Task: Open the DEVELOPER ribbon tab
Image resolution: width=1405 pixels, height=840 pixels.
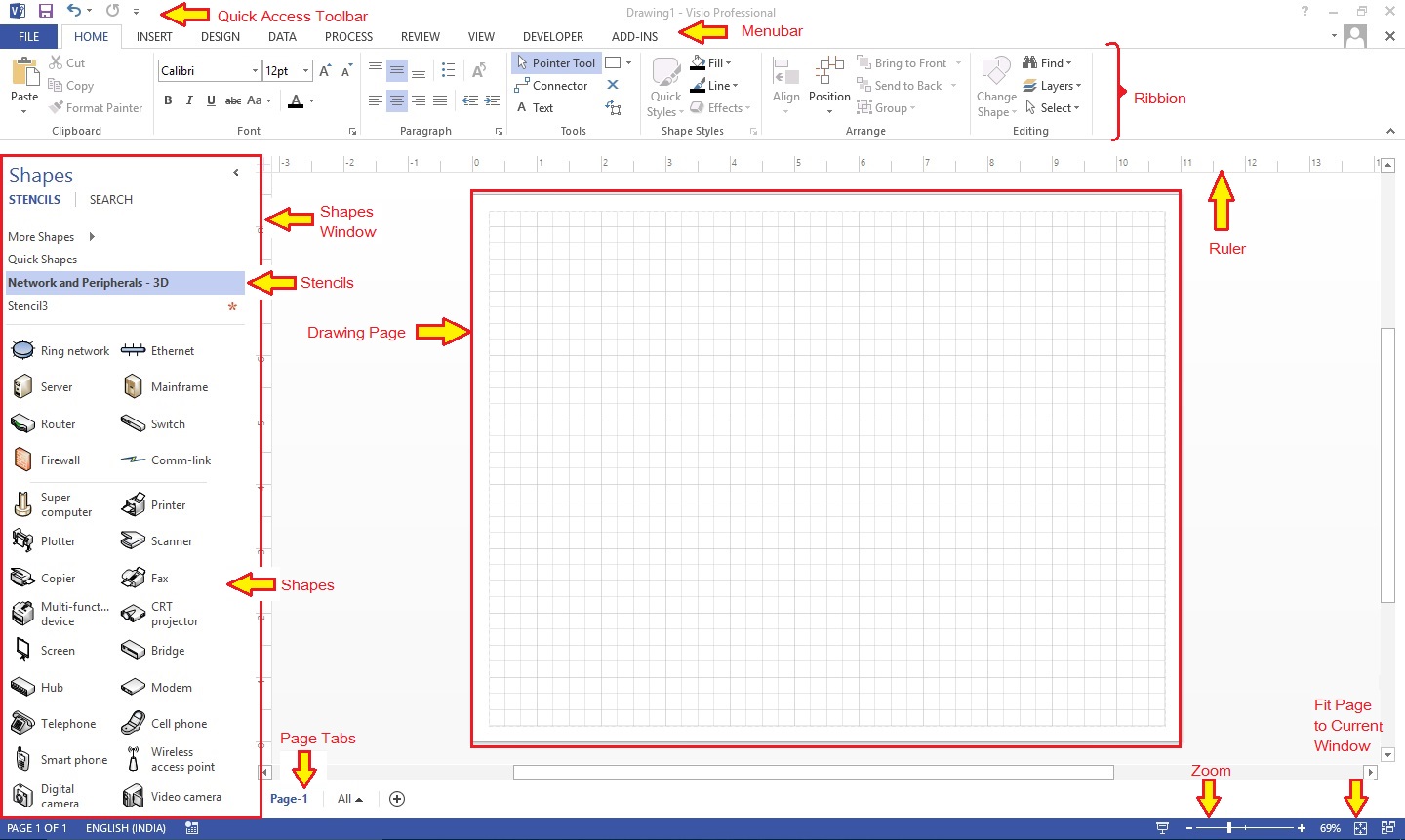Action: click(552, 36)
